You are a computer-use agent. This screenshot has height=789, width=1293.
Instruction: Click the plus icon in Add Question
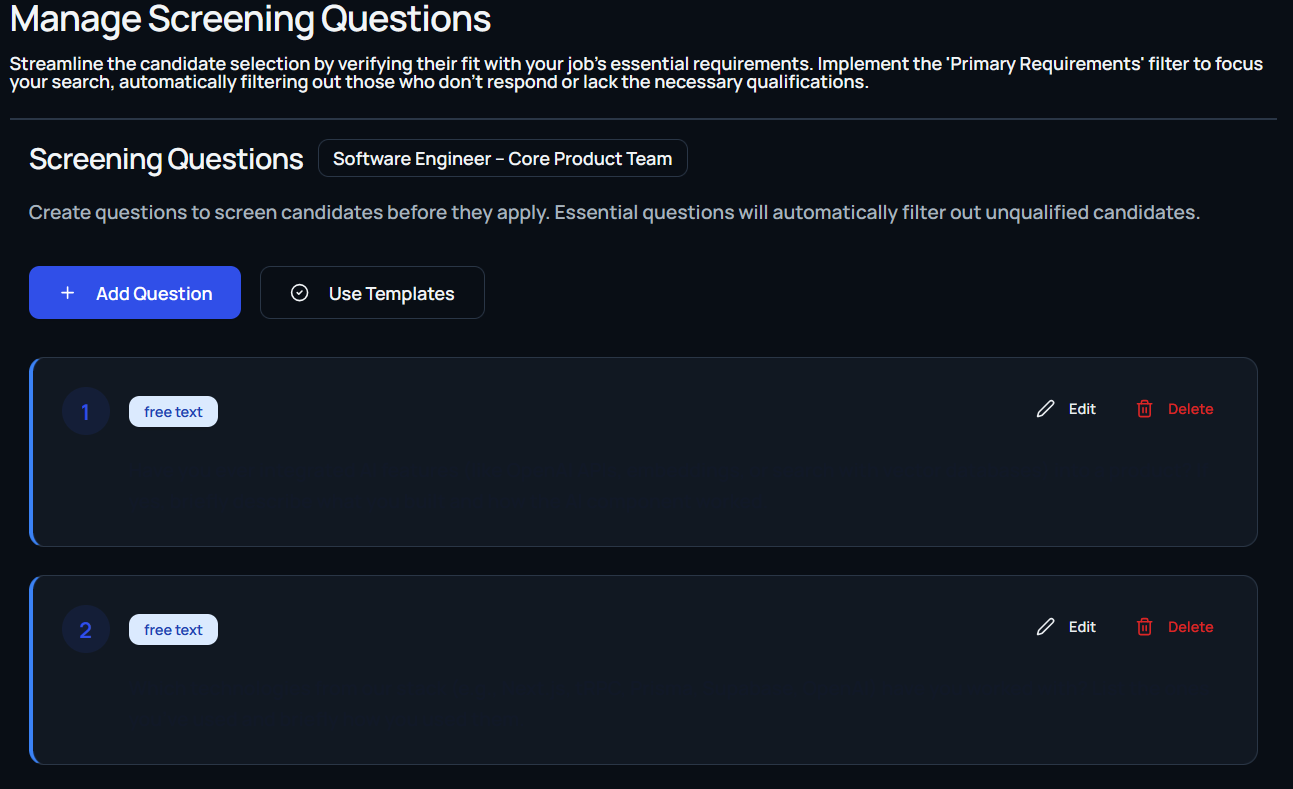tap(68, 293)
